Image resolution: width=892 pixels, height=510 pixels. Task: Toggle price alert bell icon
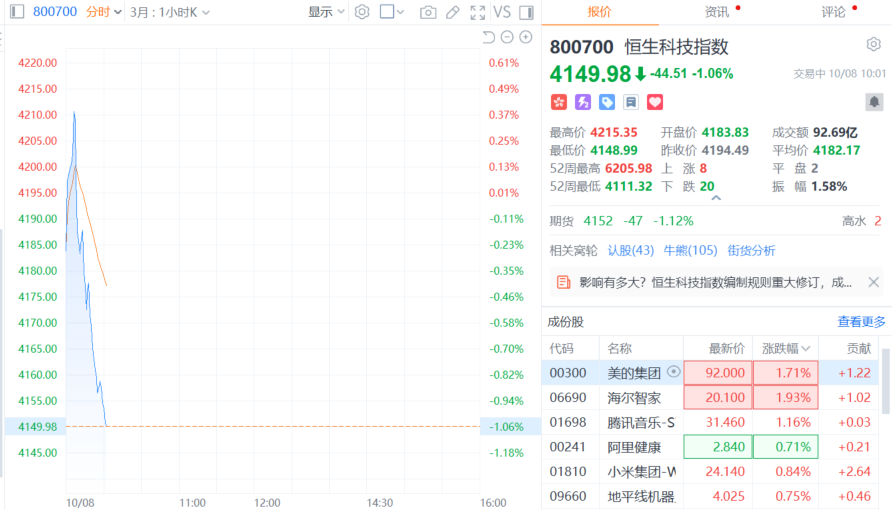[874, 102]
